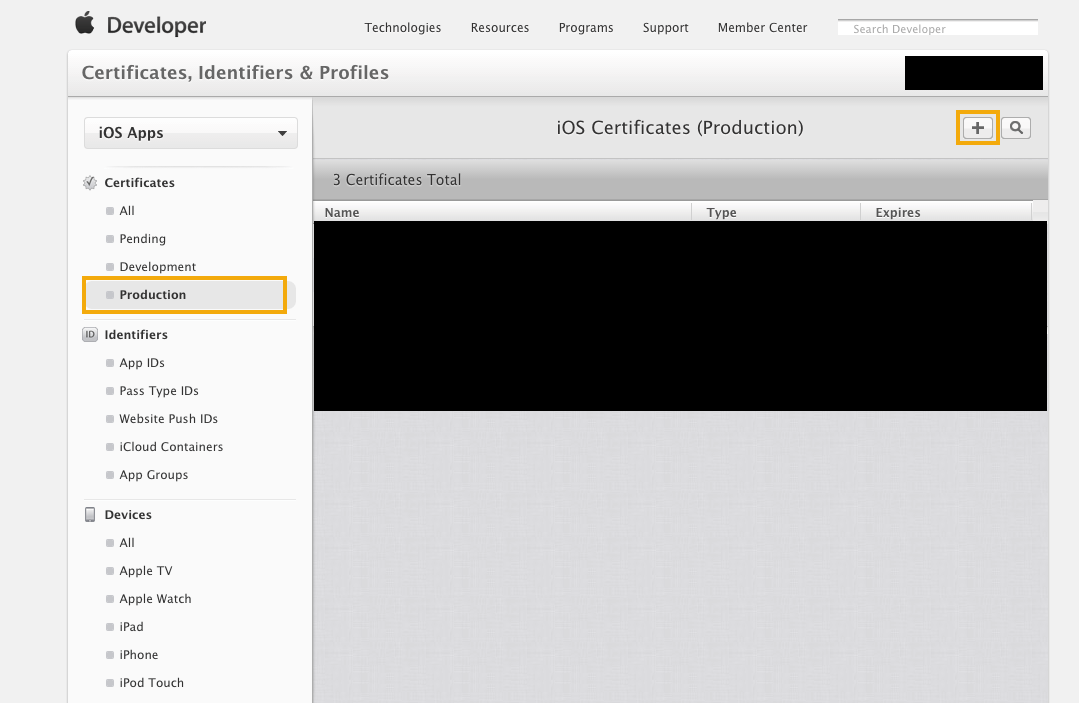This screenshot has width=1079, height=703.
Task: Select the Production certificates filter
Action: pyautogui.click(x=152, y=294)
